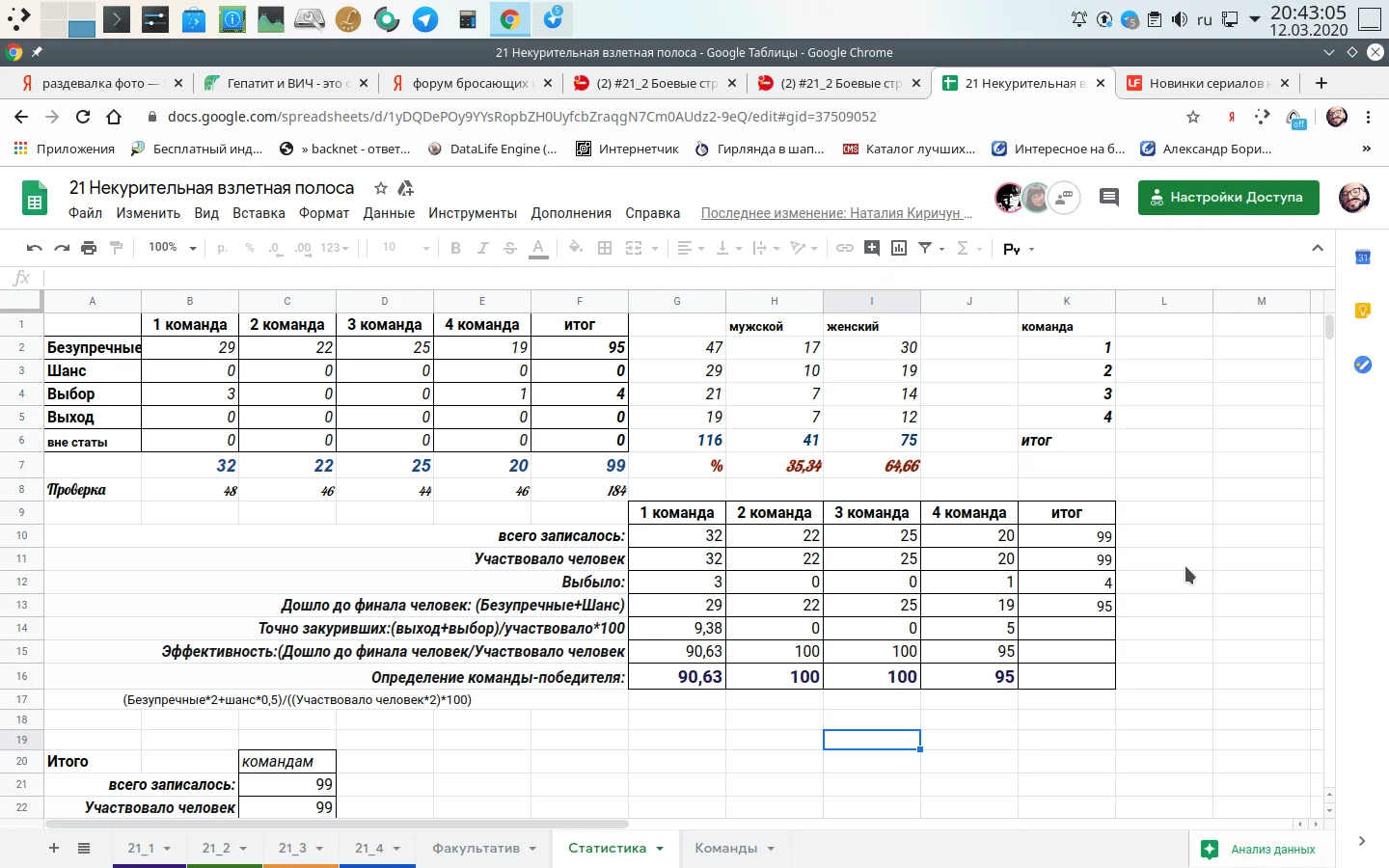Open the Text color picker
This screenshot has width=1389, height=868.
coord(538,248)
